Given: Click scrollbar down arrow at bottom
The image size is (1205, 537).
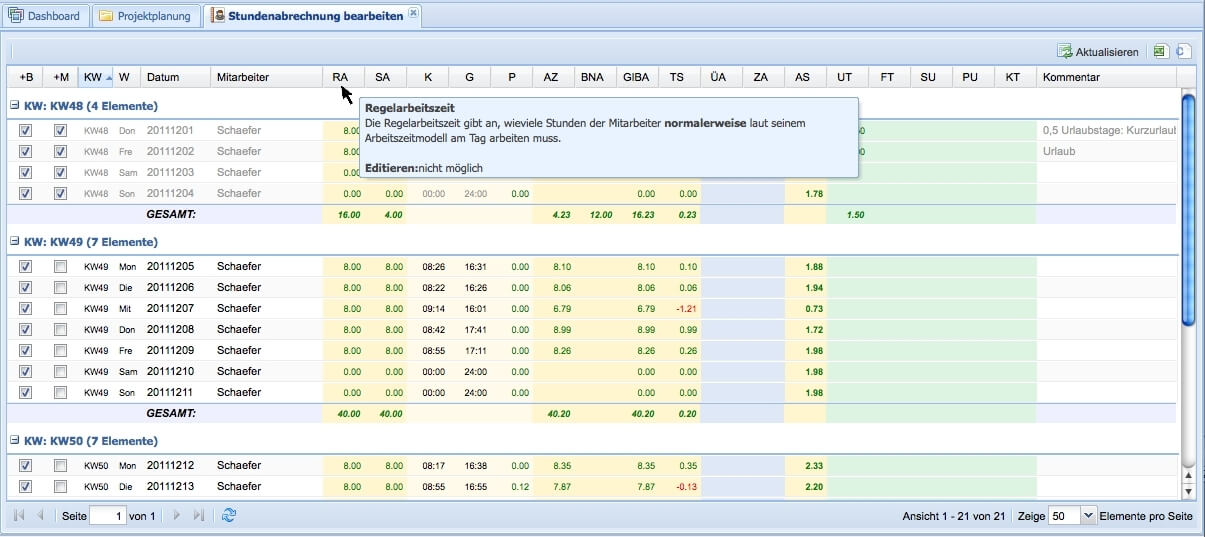Looking at the screenshot, I should pos(1188,491).
